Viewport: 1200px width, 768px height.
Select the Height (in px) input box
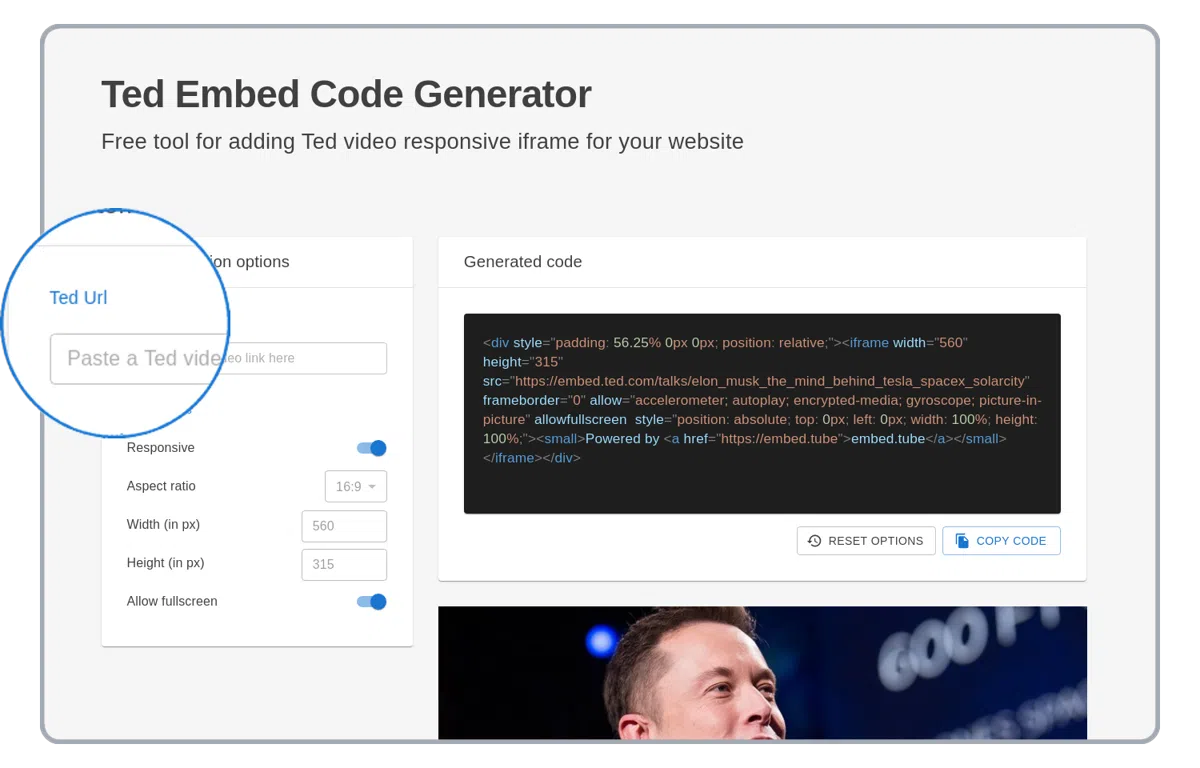344,564
